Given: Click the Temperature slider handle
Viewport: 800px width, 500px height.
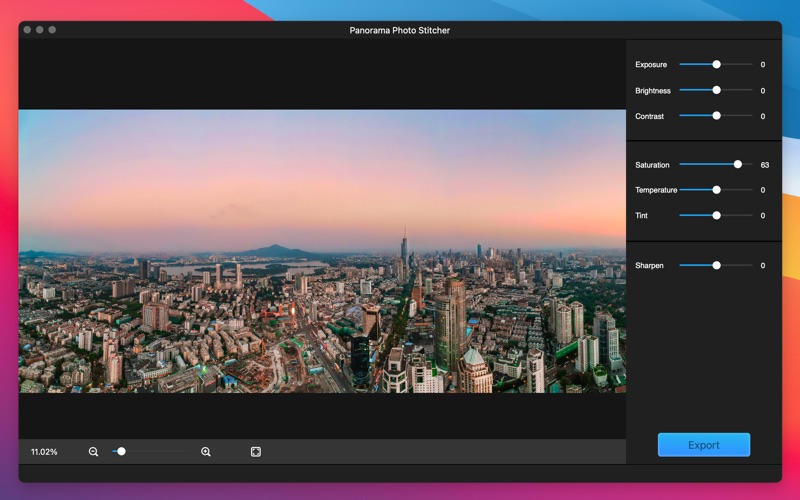Looking at the screenshot, I should [716, 190].
